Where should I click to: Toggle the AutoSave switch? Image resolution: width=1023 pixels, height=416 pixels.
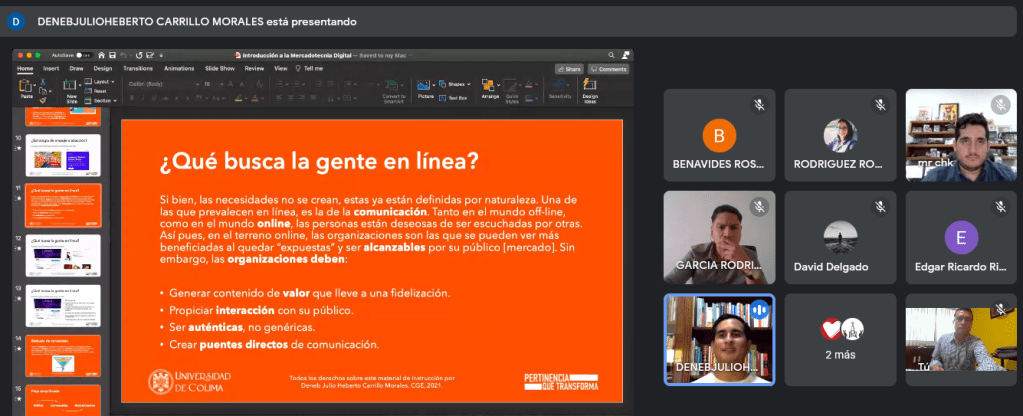pos(83,54)
